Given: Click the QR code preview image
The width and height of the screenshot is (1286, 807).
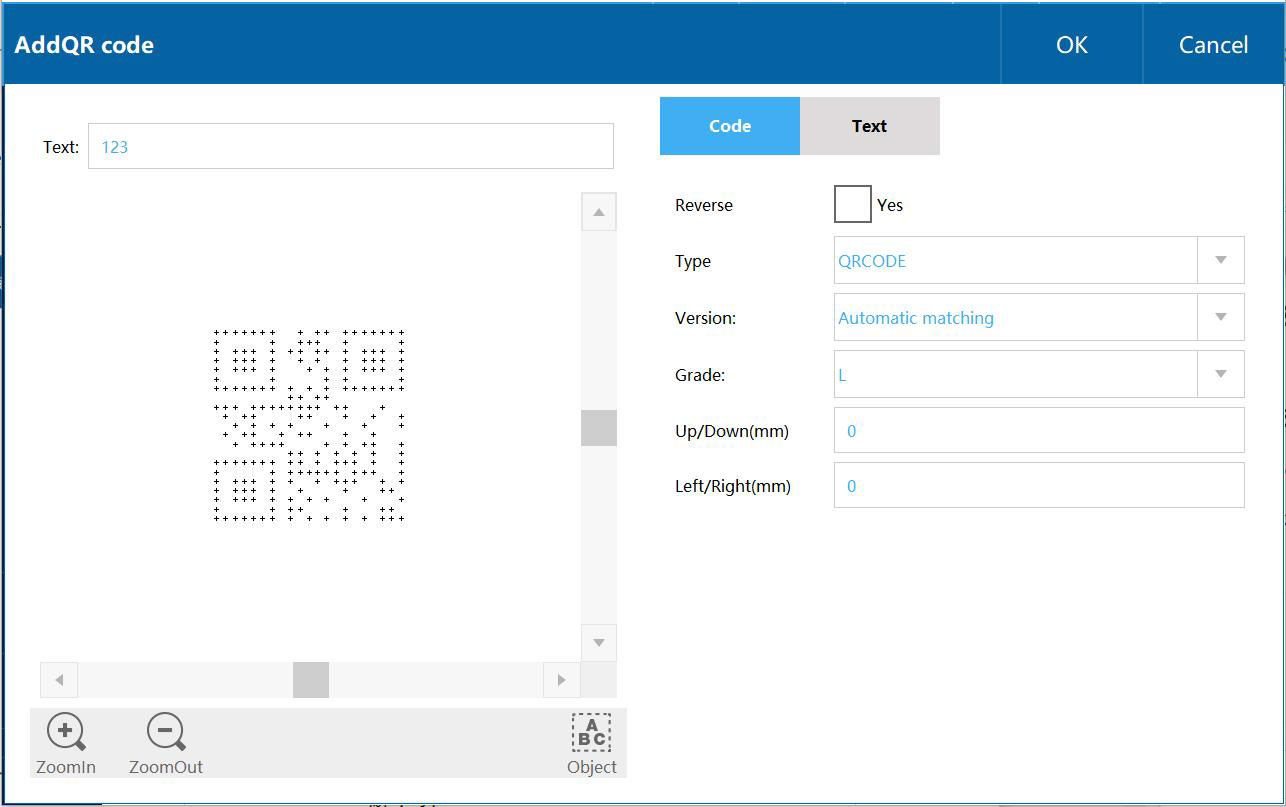Looking at the screenshot, I should coord(309,425).
